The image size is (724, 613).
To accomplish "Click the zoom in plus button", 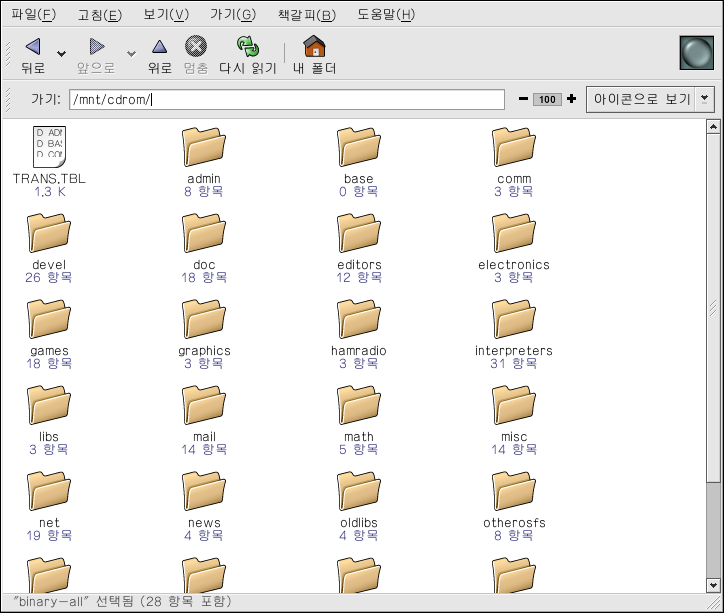I will click(x=571, y=99).
